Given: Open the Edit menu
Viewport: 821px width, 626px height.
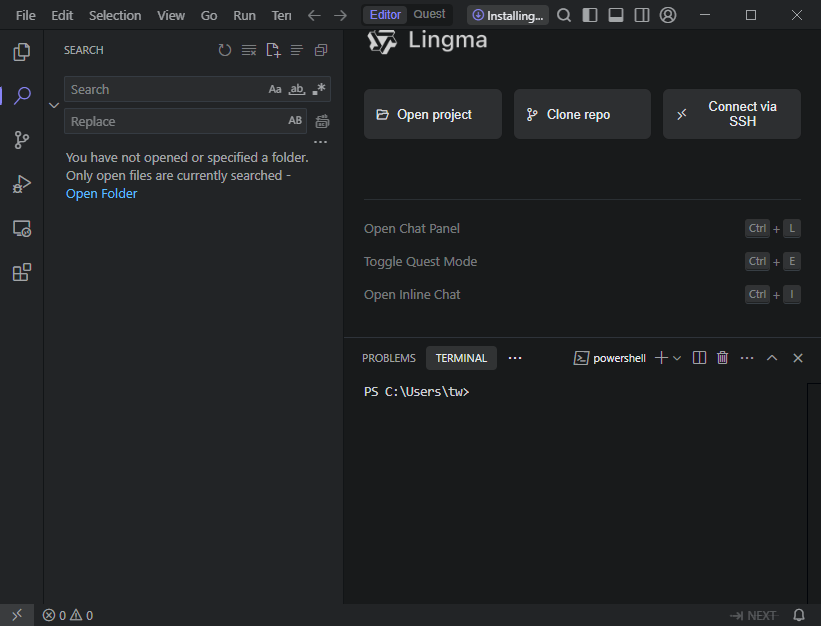Looking at the screenshot, I should (62, 15).
